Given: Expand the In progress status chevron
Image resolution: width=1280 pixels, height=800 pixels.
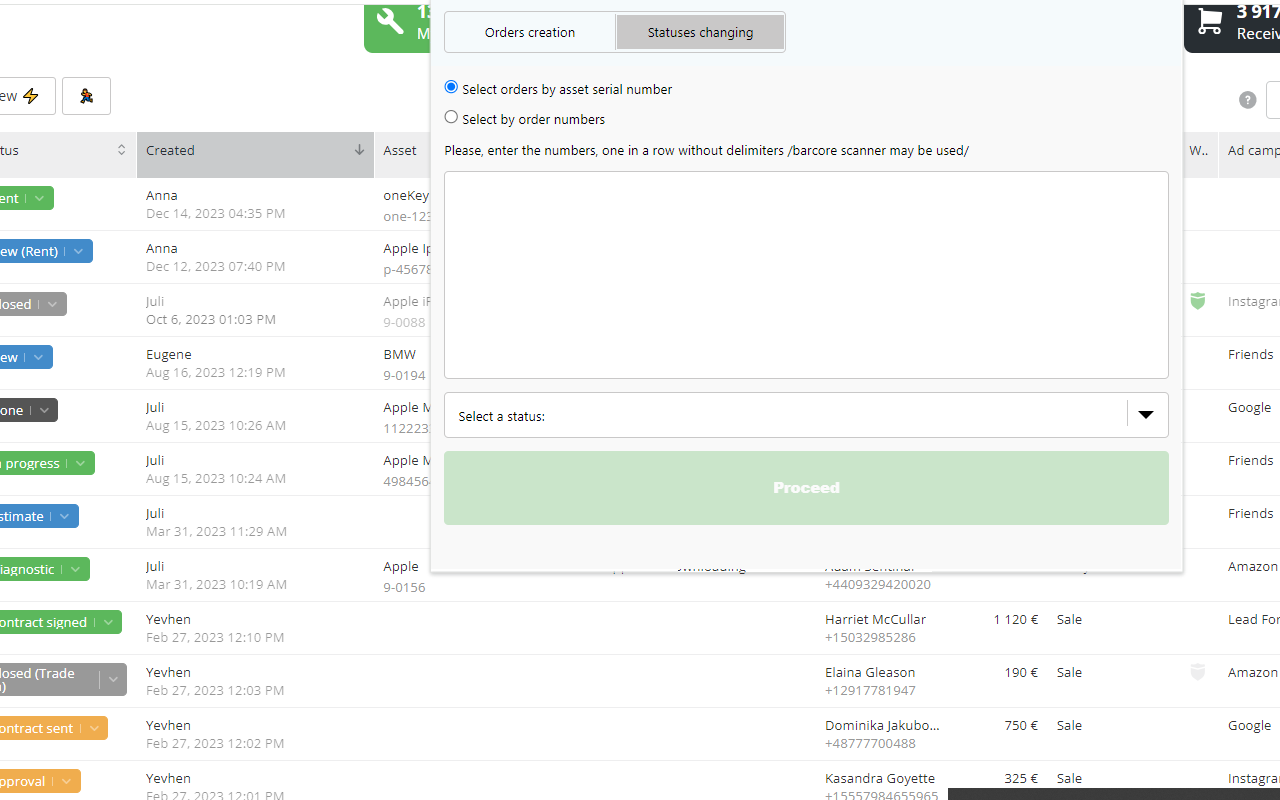Looking at the screenshot, I should coord(80,463).
